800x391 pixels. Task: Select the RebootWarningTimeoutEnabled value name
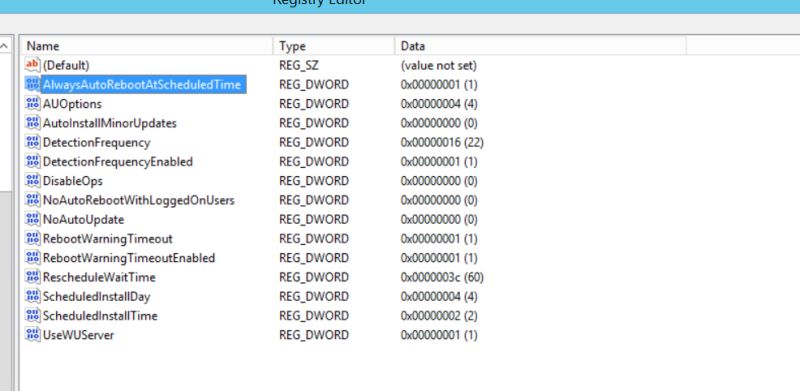pos(129,258)
